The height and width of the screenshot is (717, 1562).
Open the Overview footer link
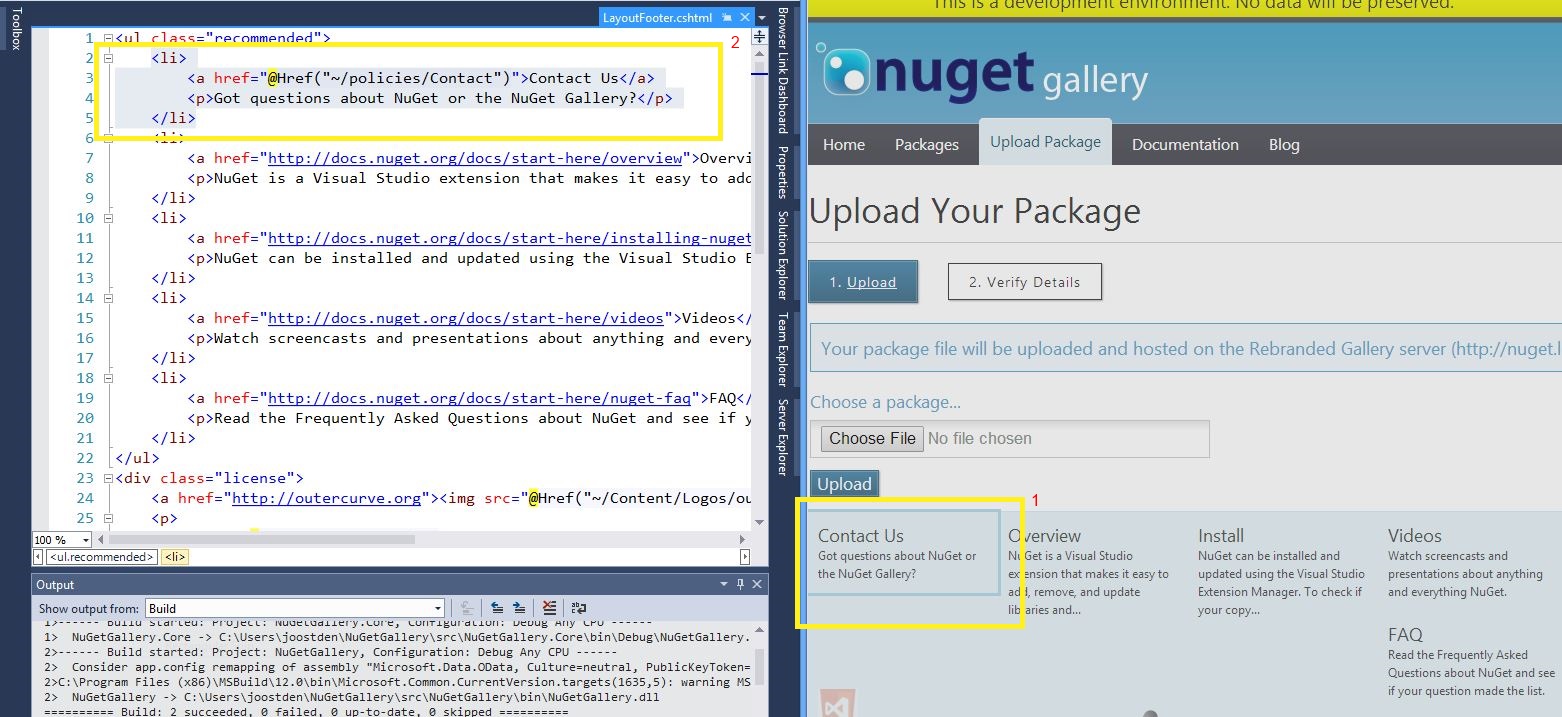point(1045,536)
